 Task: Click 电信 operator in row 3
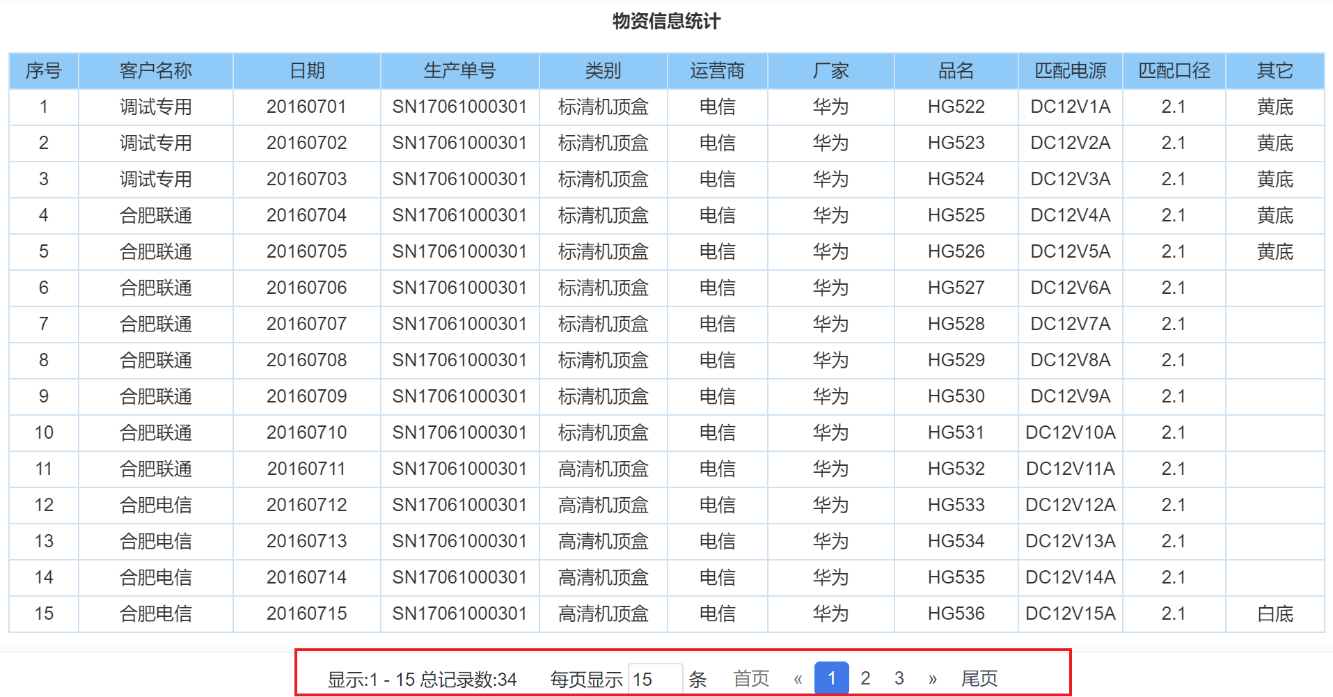(718, 179)
